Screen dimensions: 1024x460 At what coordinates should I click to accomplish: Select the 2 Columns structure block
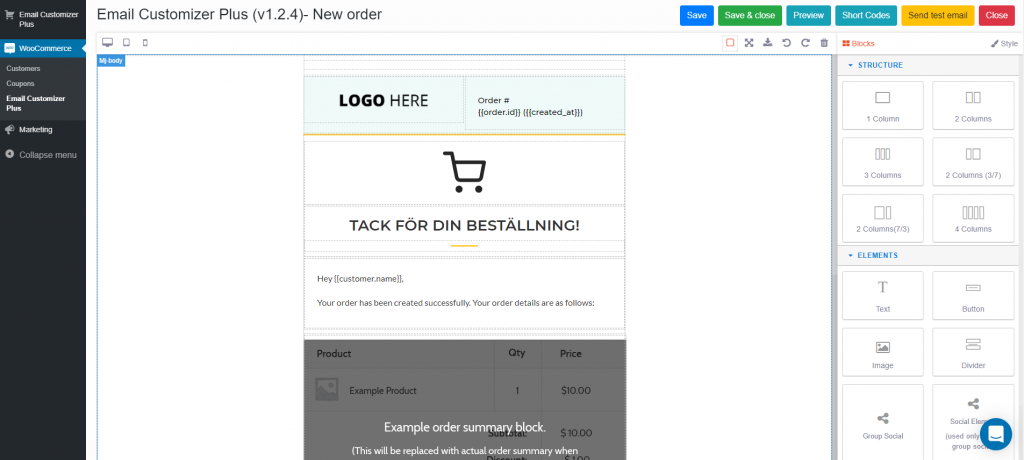click(973, 105)
